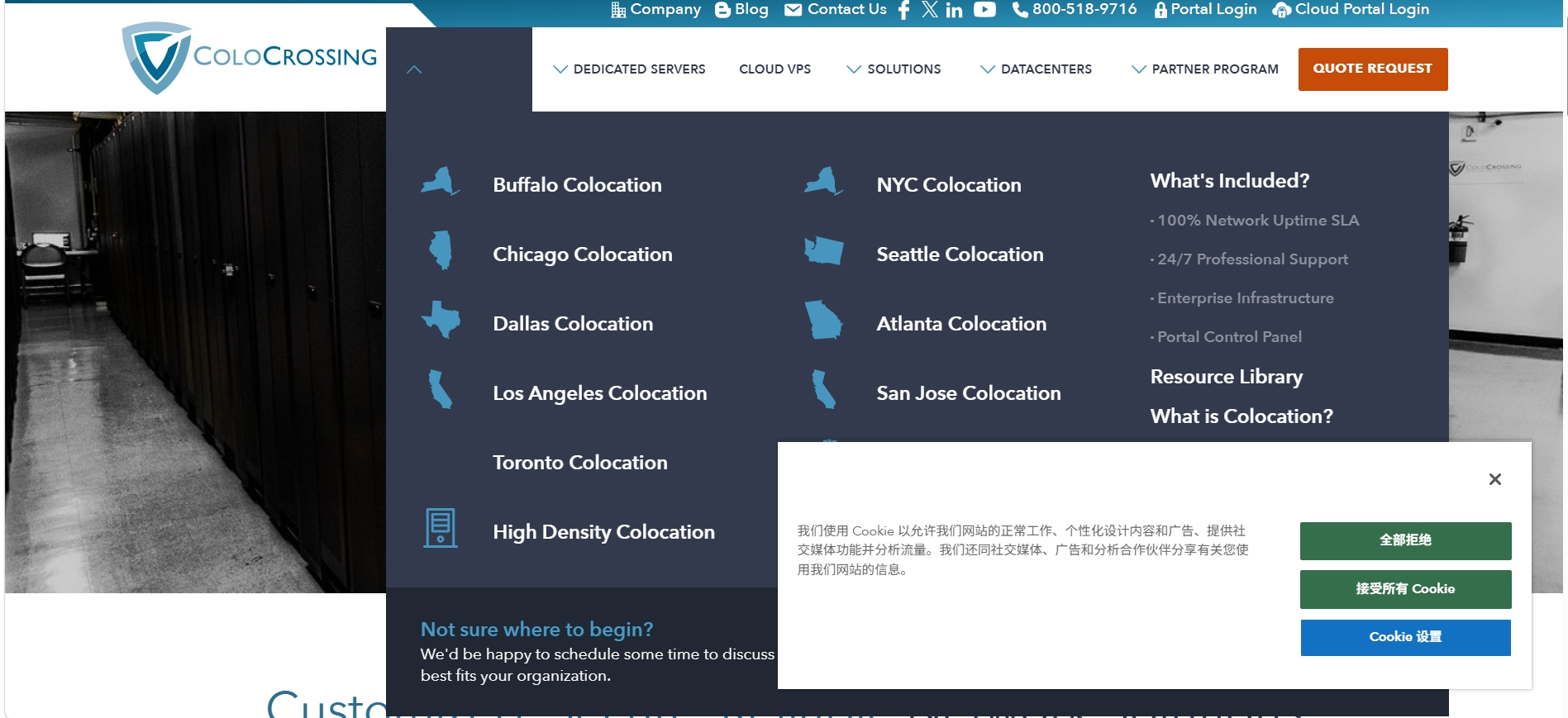Image resolution: width=1568 pixels, height=718 pixels.
Task: Click the Illinois state icon for Chicago
Action: [x=441, y=250]
